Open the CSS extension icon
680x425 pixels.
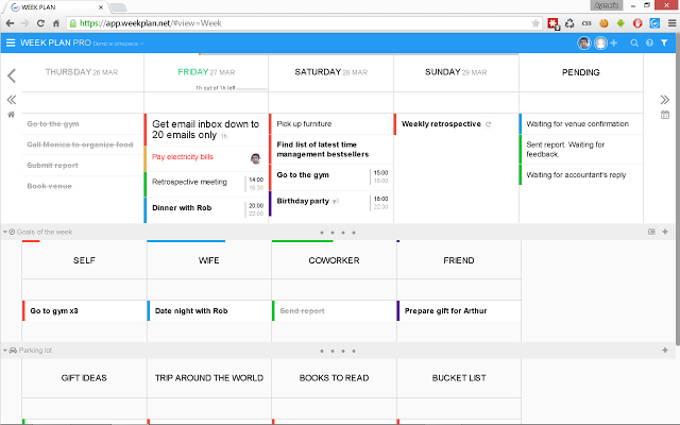click(x=586, y=23)
